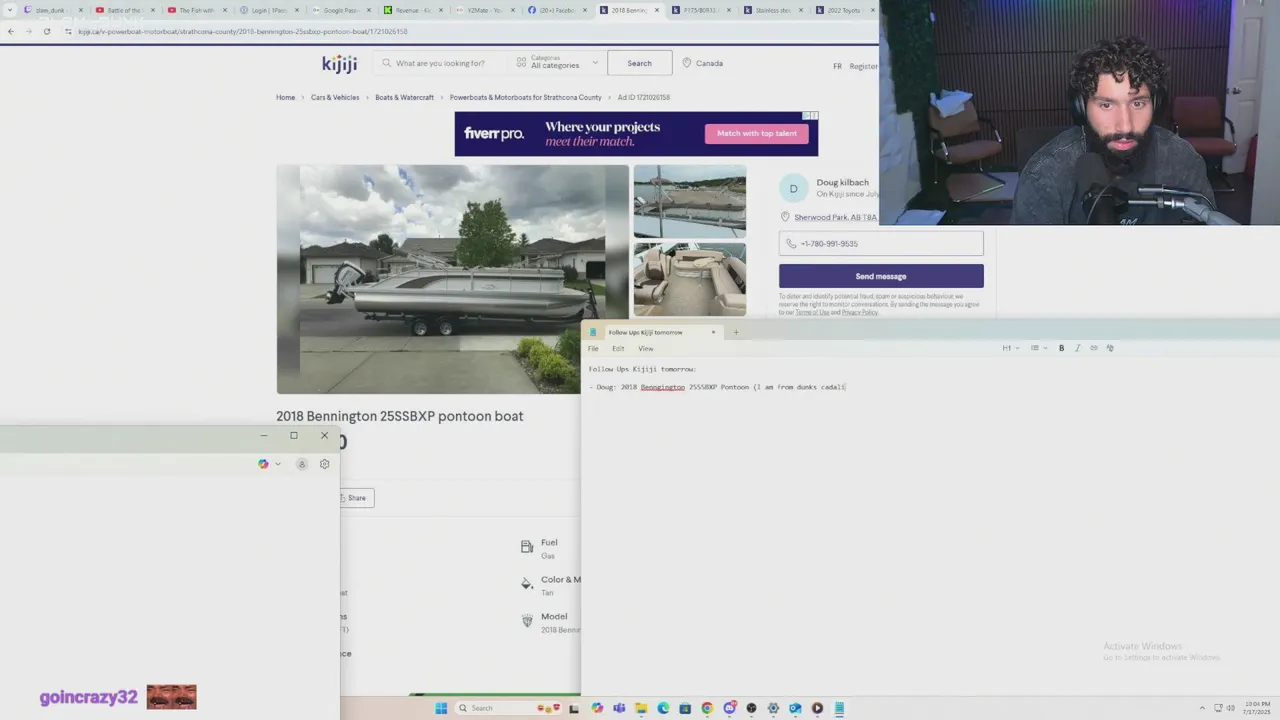This screenshot has width=1280, height=720.
Task: Open Boats & Watercraft breadcrumb
Action: tap(404, 97)
